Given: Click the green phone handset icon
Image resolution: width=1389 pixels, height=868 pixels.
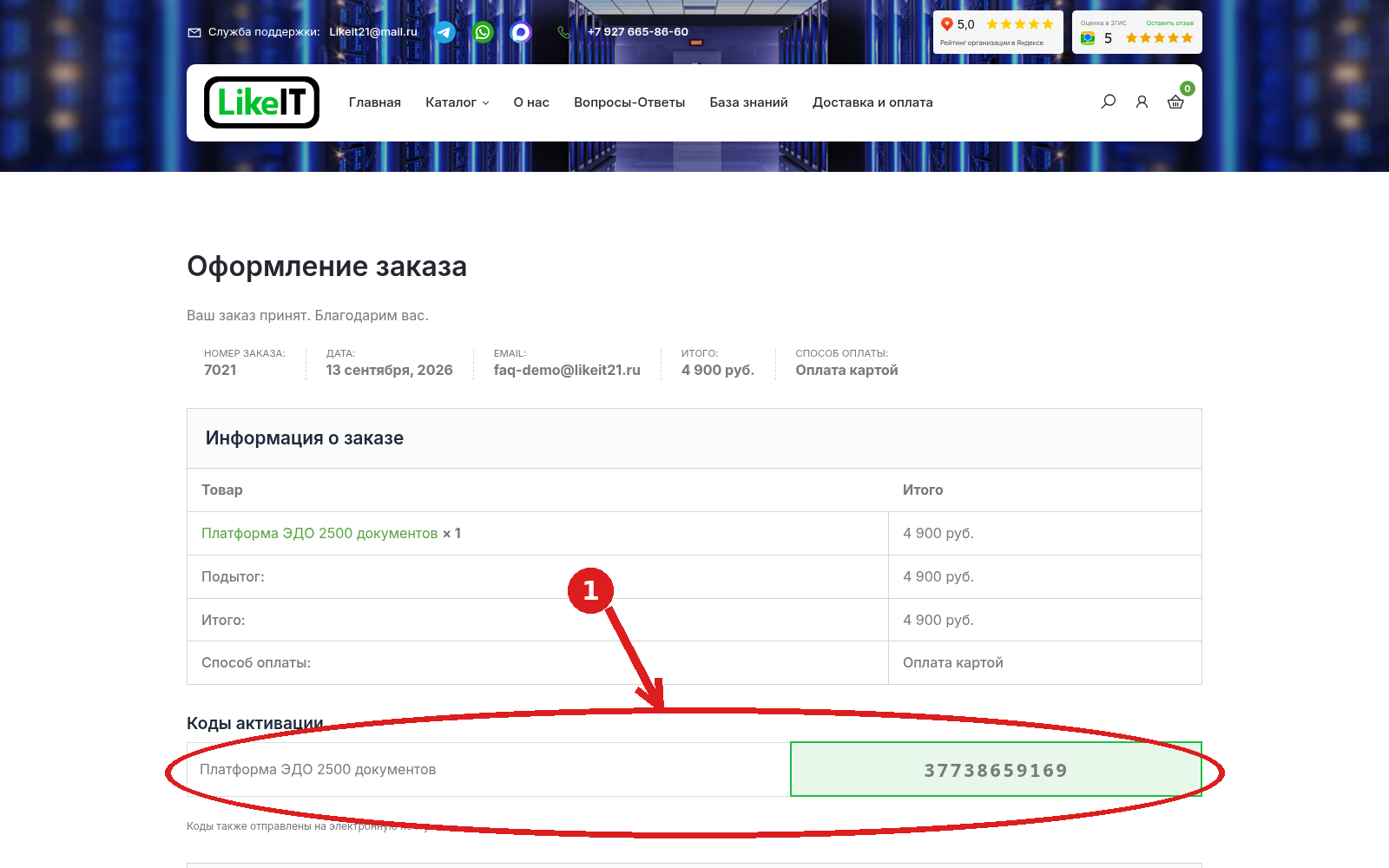Looking at the screenshot, I should coord(564,32).
